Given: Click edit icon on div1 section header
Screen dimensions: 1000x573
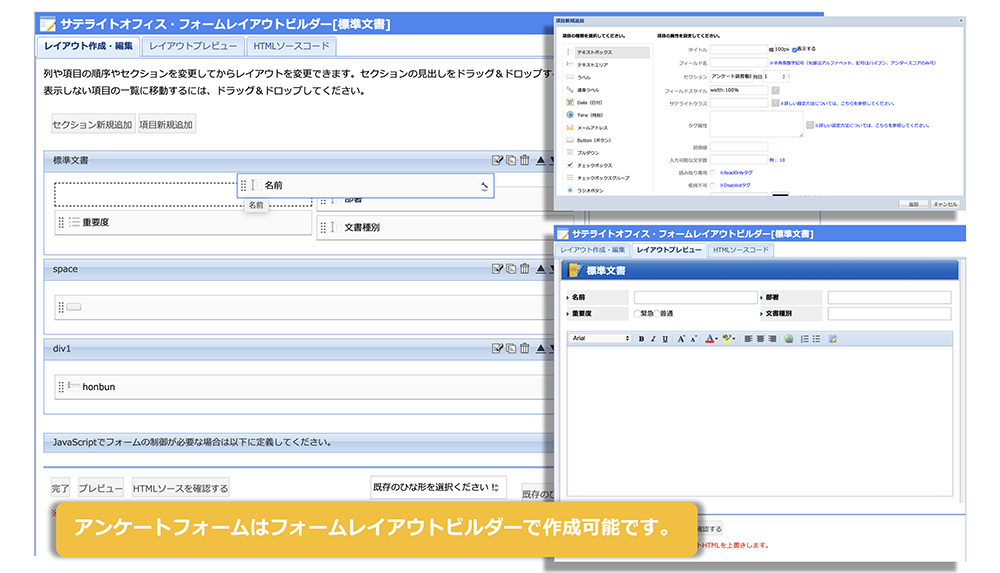Looking at the screenshot, I should [497, 348].
